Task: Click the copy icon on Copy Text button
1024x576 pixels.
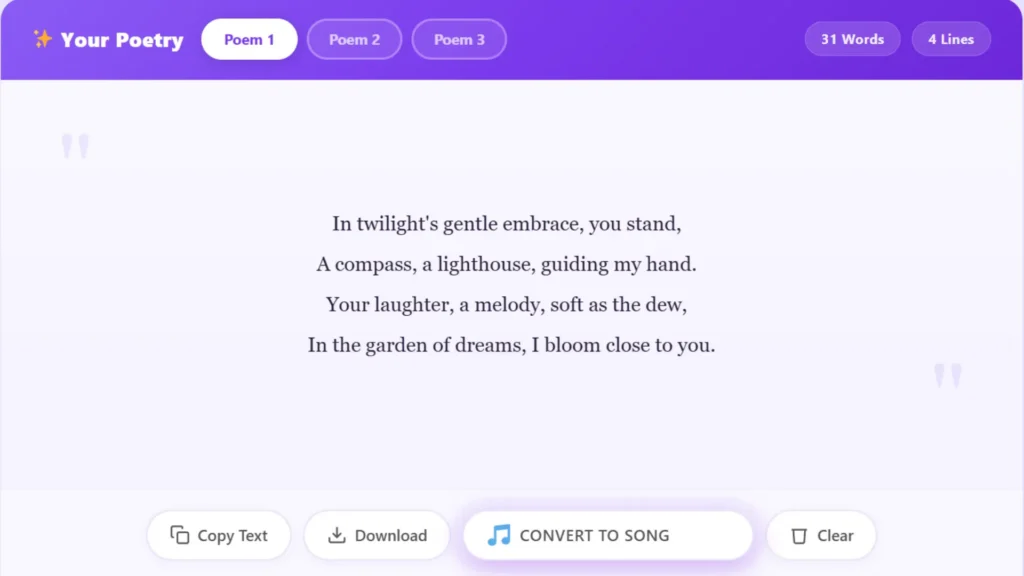Action: click(180, 535)
